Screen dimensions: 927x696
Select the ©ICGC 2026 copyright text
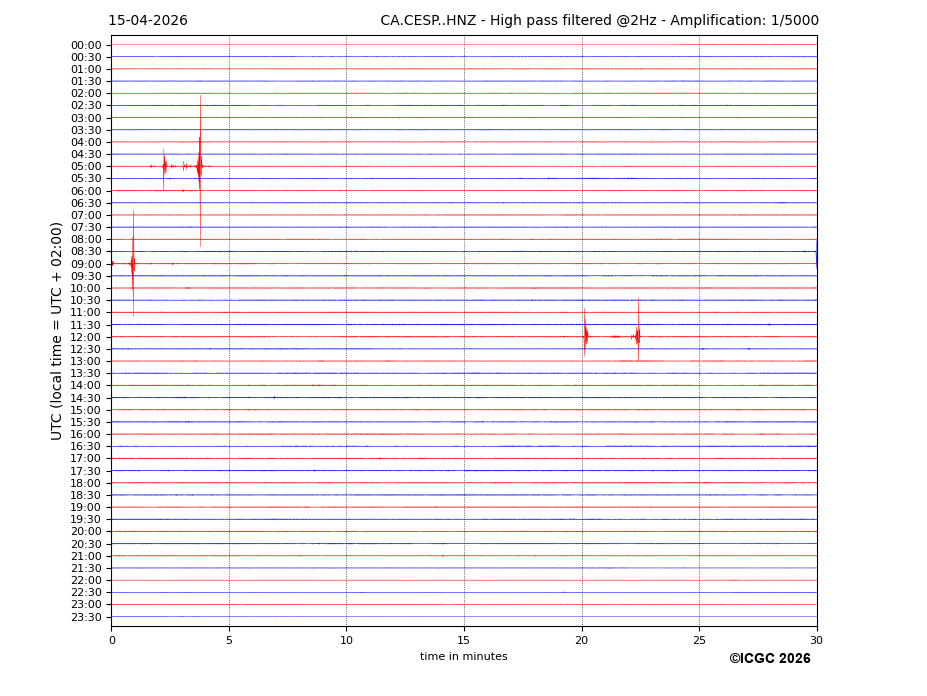click(769, 659)
